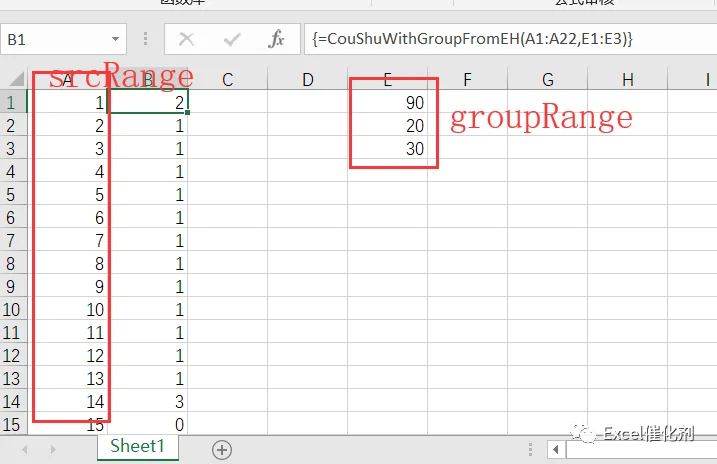This screenshot has height=464, width=717.
Task: Go to next sheet using right arrow
Action: pyautogui.click(x=53, y=449)
